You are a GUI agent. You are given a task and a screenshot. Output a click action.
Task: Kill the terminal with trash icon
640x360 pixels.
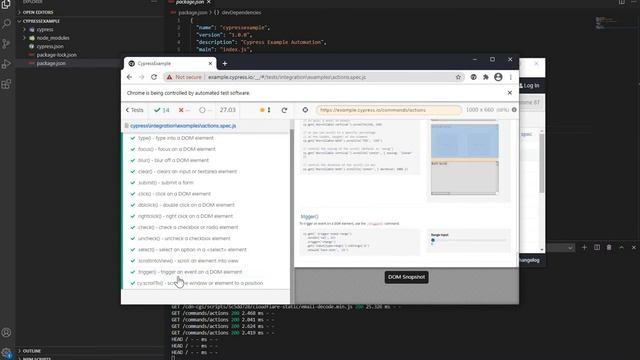pyautogui.click(x=609, y=247)
